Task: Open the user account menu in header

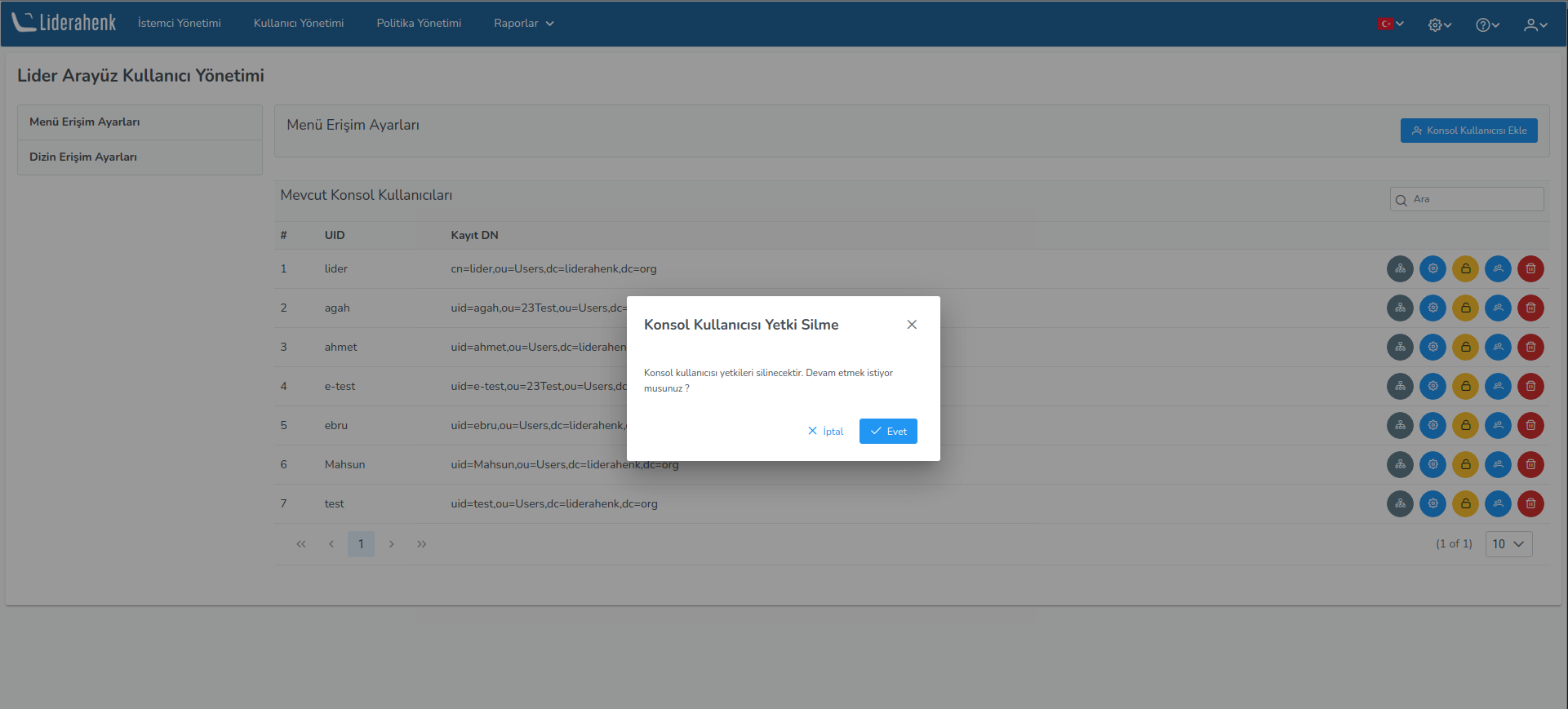Action: (x=1535, y=25)
